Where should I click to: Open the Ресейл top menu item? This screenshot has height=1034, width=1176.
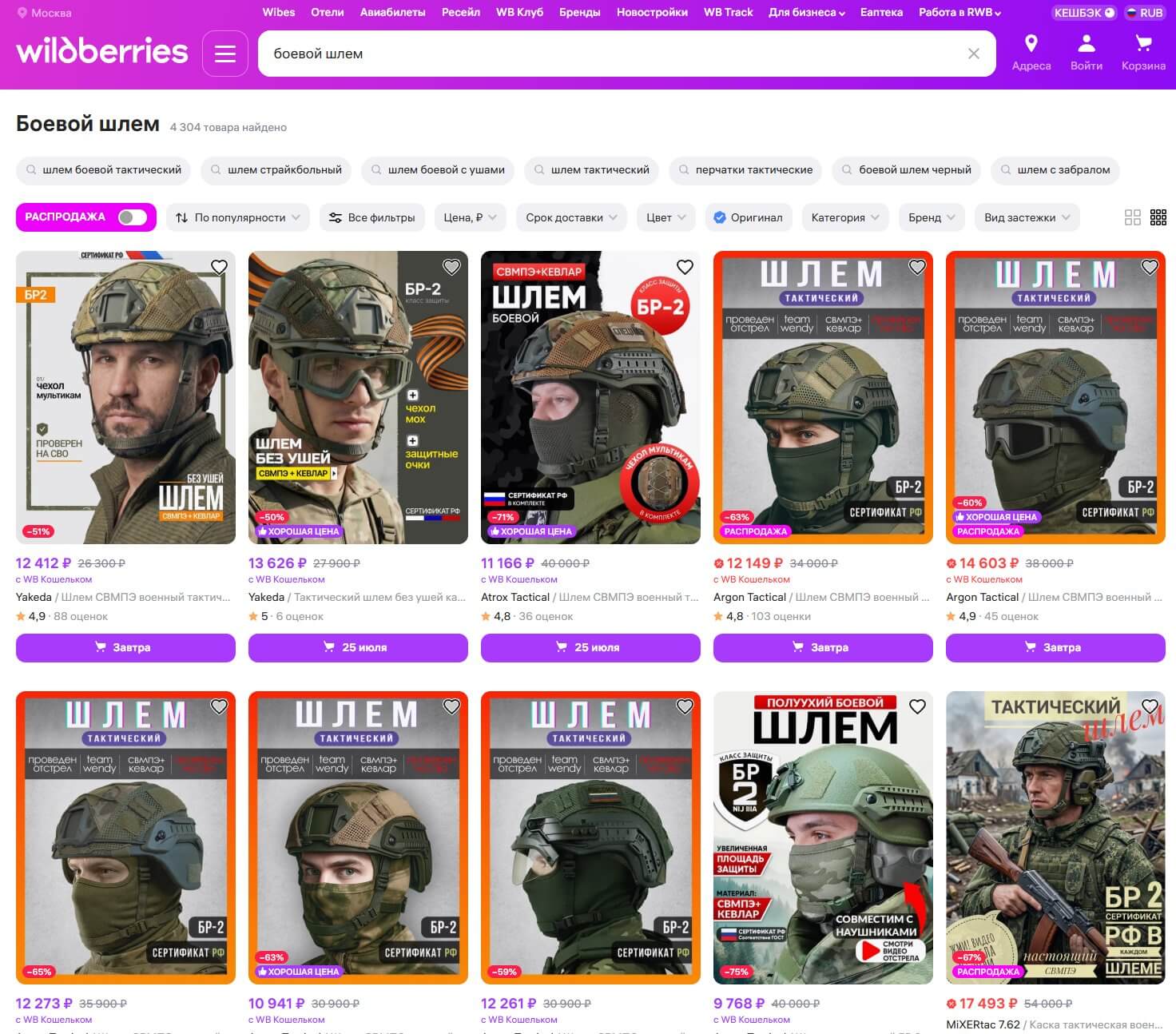click(x=461, y=12)
